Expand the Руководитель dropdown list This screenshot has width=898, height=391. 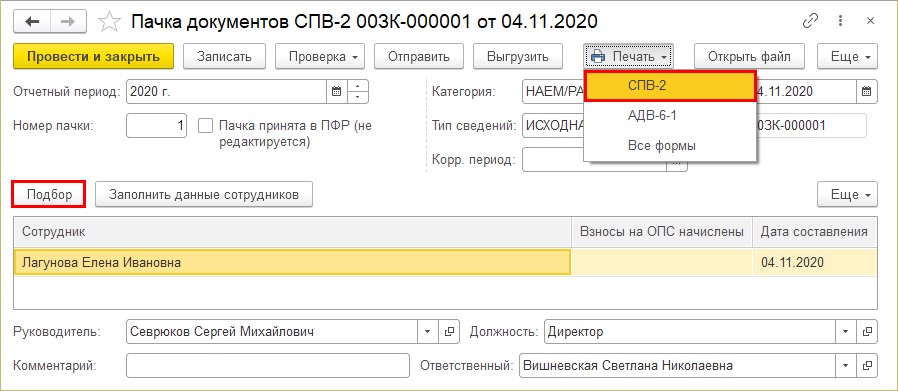(428, 331)
